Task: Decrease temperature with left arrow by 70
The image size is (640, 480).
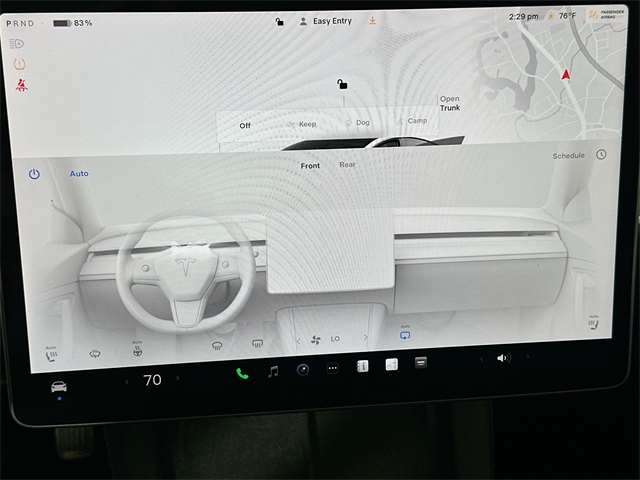Action: coord(127,382)
